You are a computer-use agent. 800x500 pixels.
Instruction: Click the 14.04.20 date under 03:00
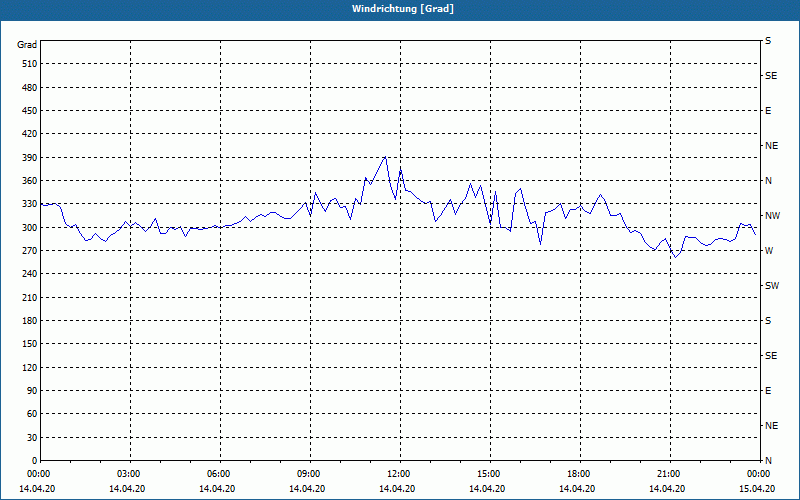(127, 489)
